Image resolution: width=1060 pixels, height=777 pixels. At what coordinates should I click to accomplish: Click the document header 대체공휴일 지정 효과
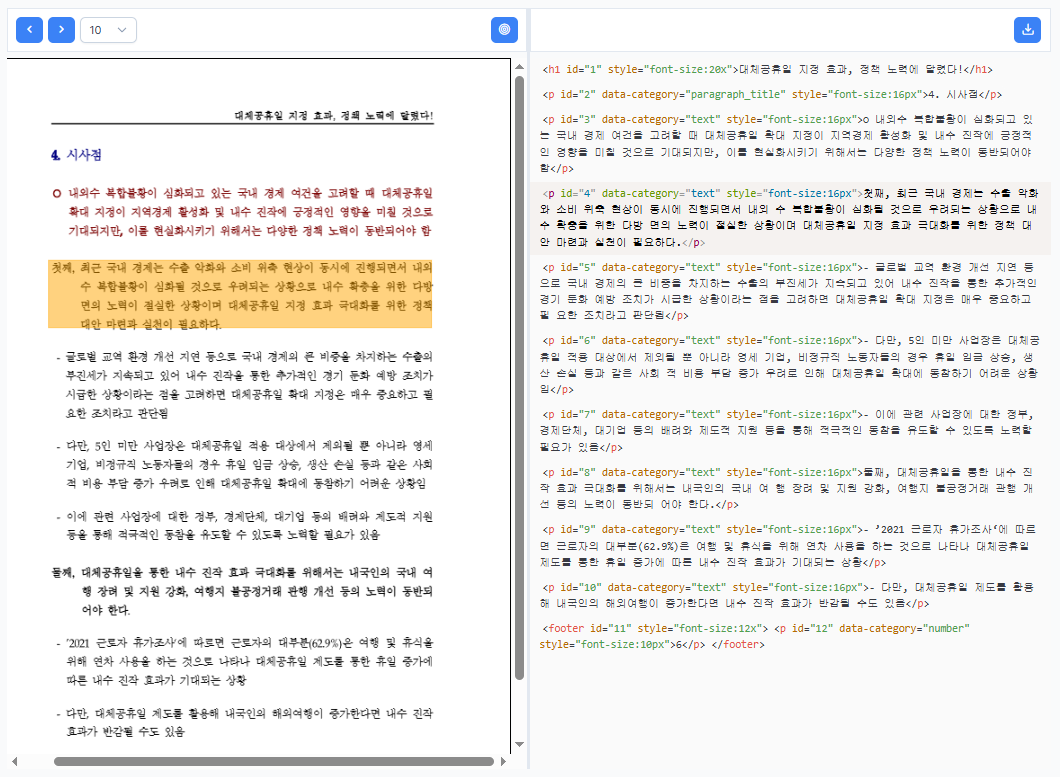[334, 116]
